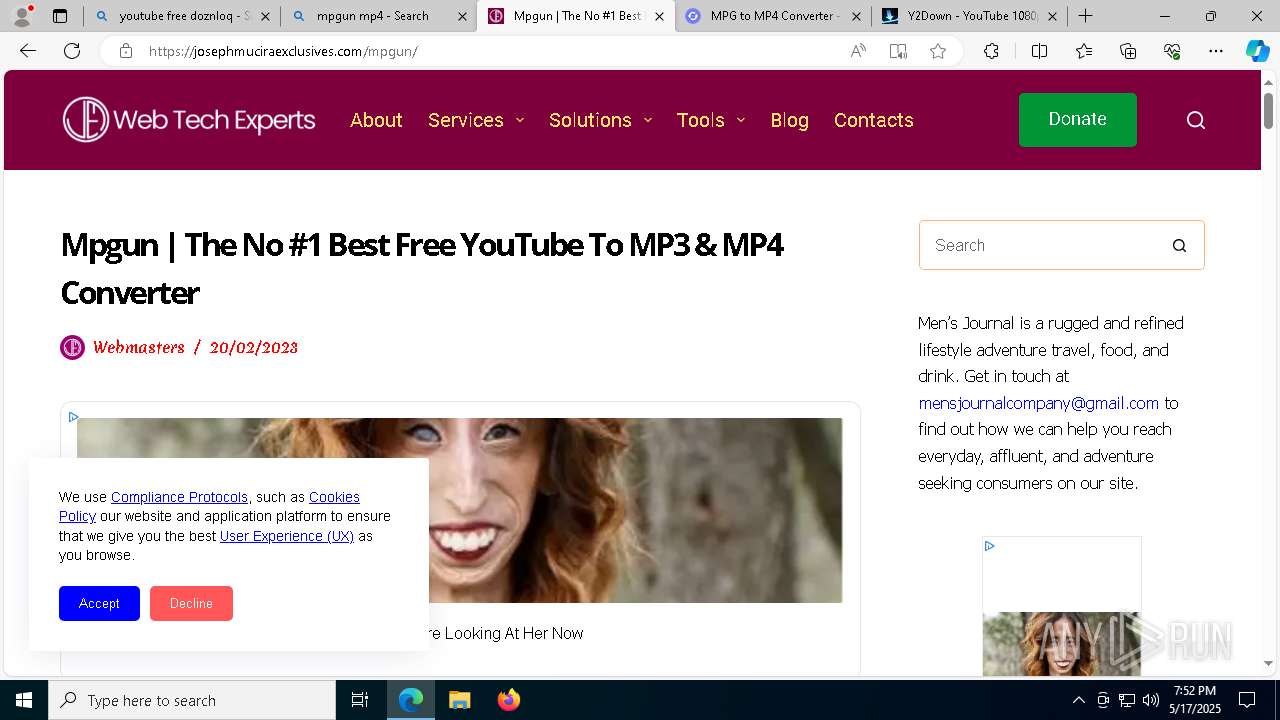Open the notification center icon
1280x720 pixels.
tap(1247, 700)
